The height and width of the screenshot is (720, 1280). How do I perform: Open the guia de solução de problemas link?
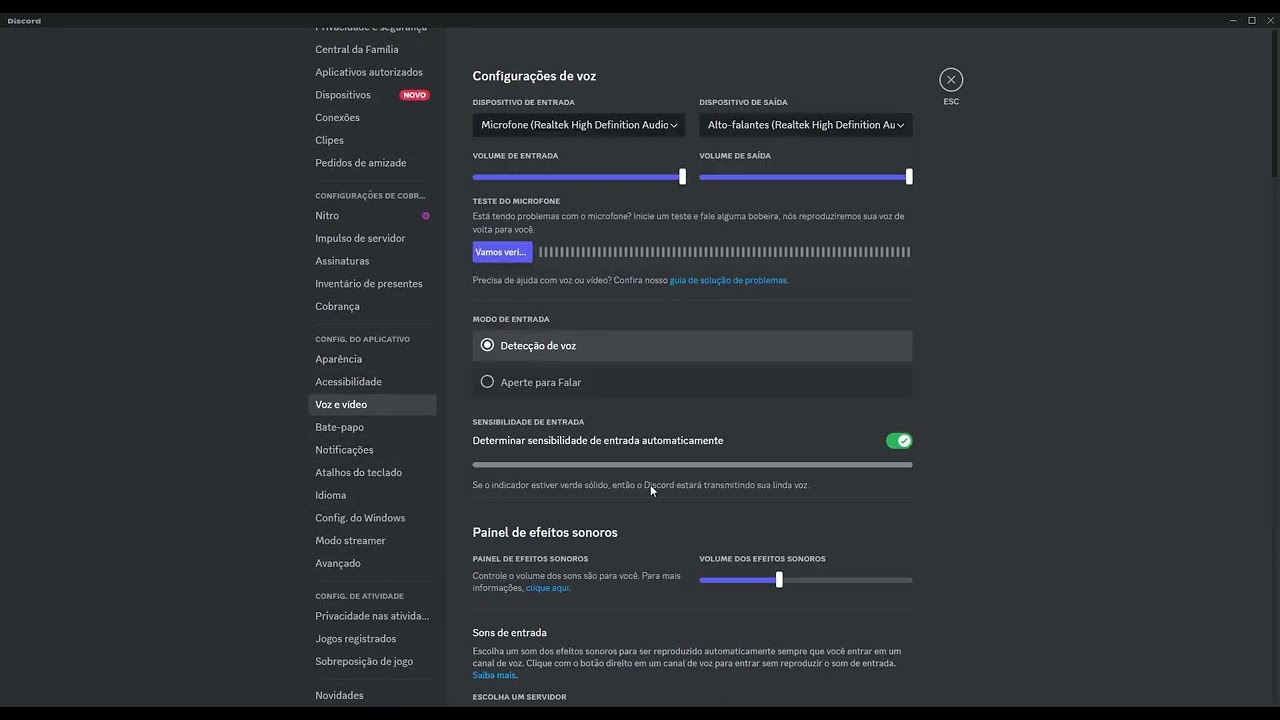click(x=728, y=281)
